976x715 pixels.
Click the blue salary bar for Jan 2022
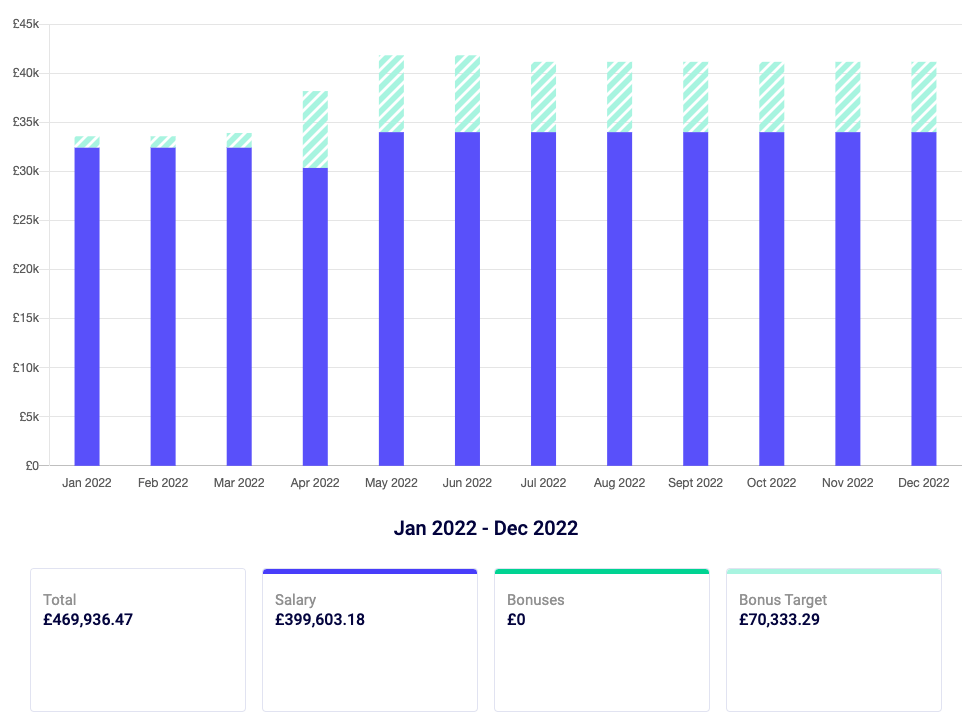click(x=87, y=305)
